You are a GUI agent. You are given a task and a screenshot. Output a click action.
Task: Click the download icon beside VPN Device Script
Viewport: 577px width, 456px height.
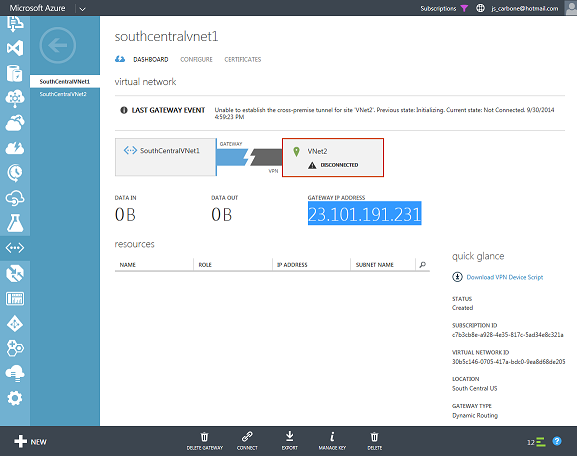(457, 277)
